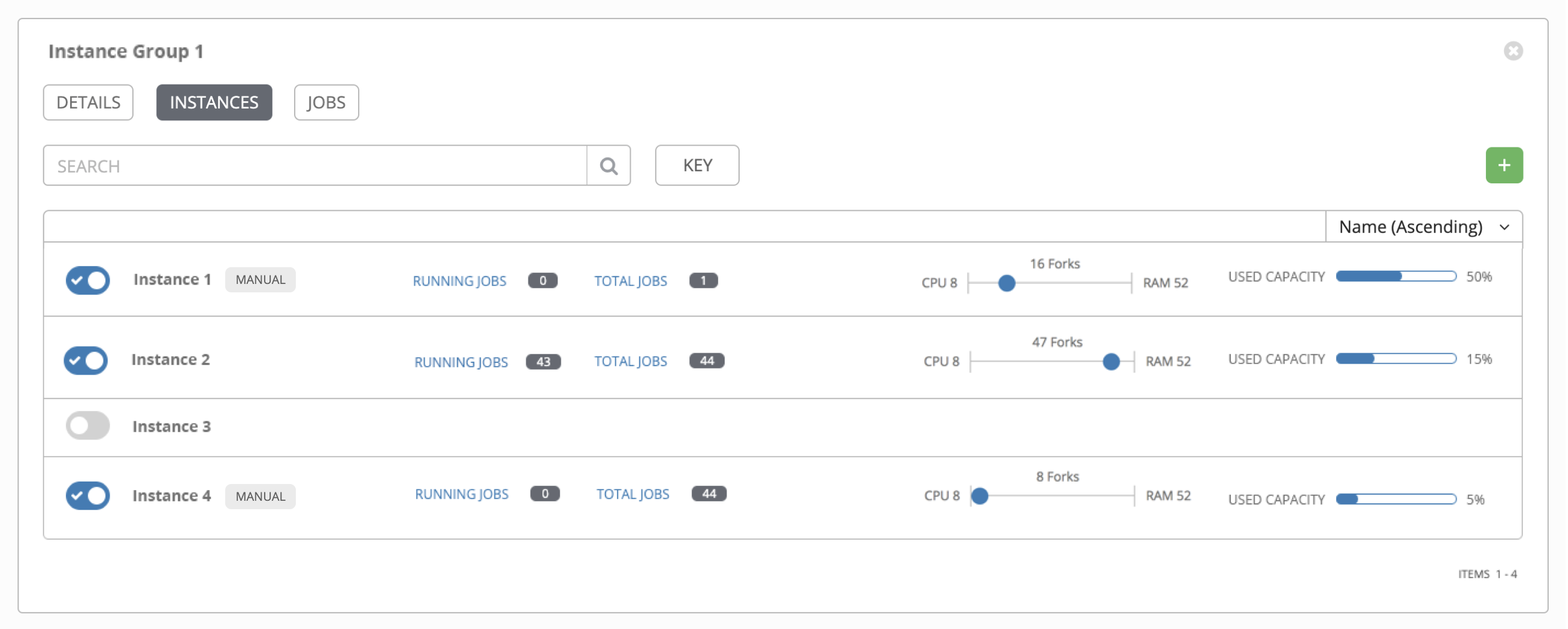Turn off the Instance 2 toggle
1568x629 pixels.
[86, 361]
